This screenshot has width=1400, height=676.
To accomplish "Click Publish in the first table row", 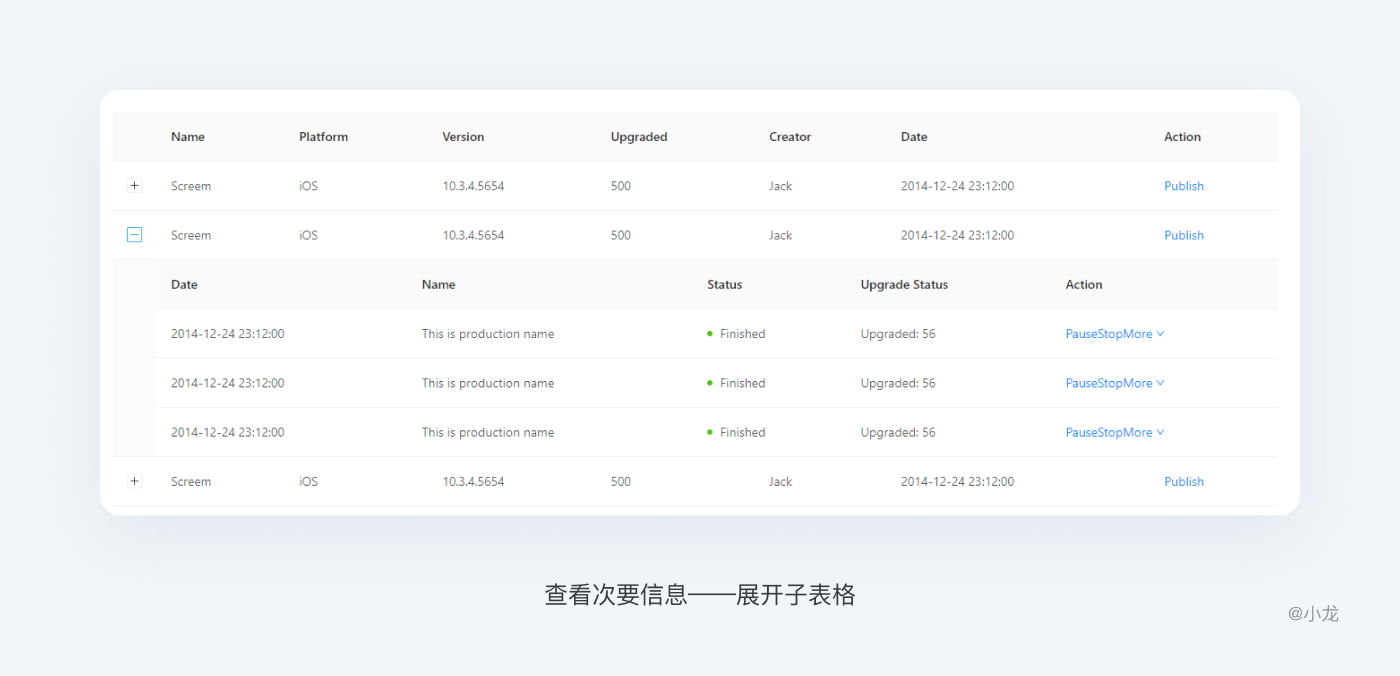I will tap(1183, 186).
